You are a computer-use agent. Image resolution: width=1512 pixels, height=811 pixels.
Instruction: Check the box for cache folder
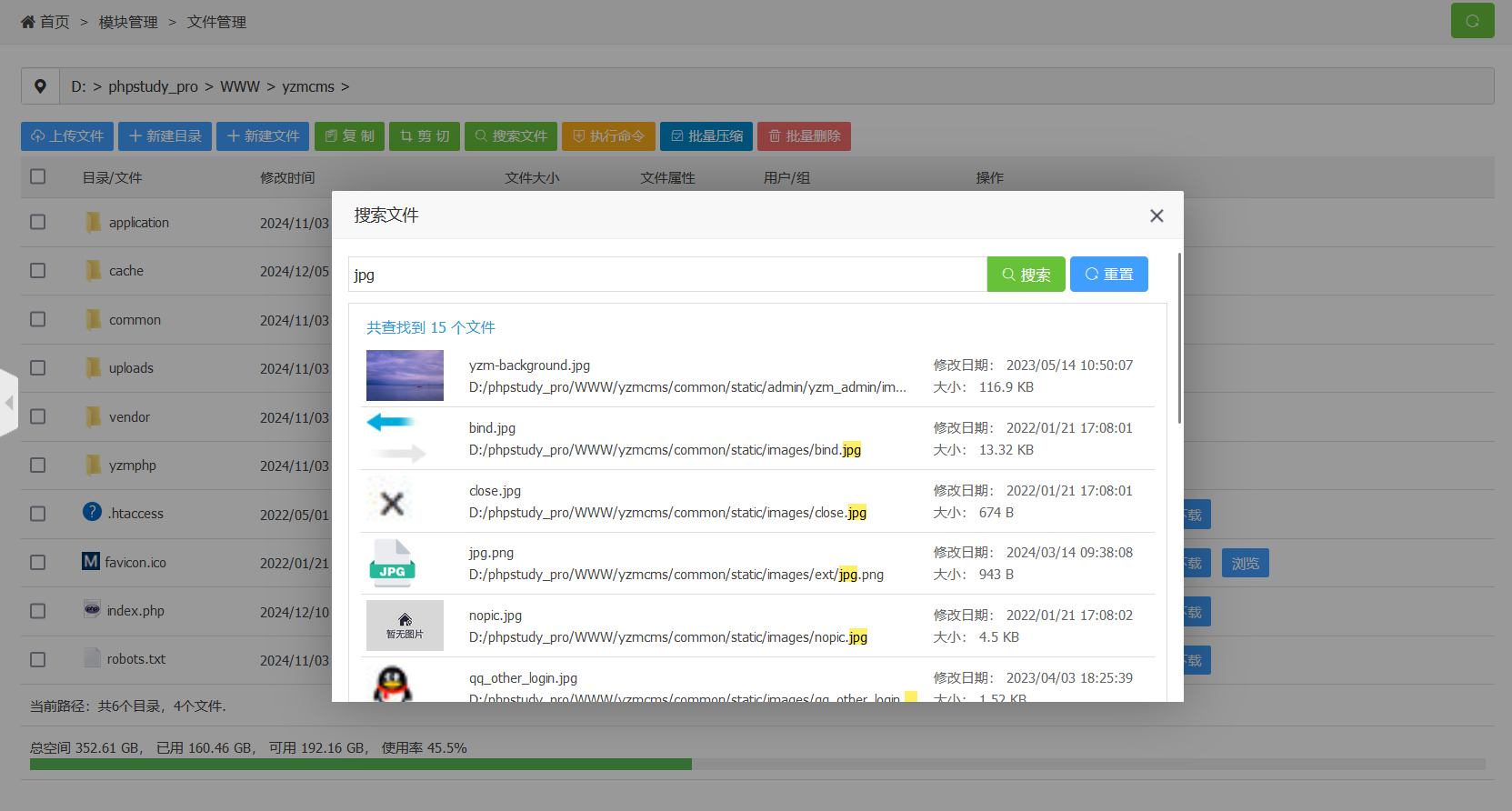click(x=37, y=271)
